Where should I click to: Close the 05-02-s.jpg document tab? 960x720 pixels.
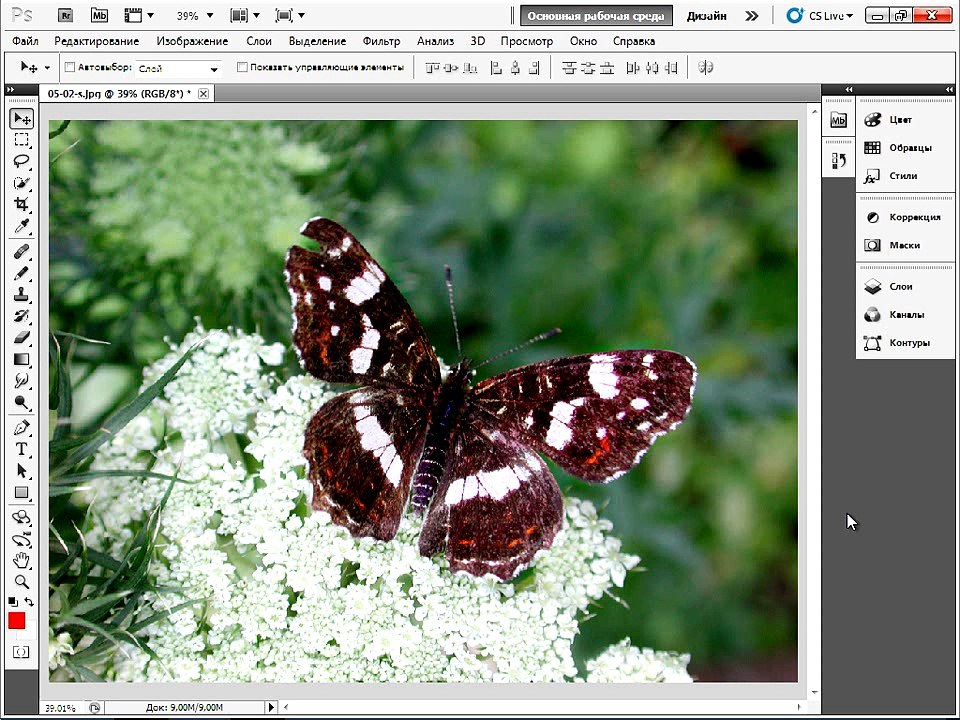pos(203,93)
